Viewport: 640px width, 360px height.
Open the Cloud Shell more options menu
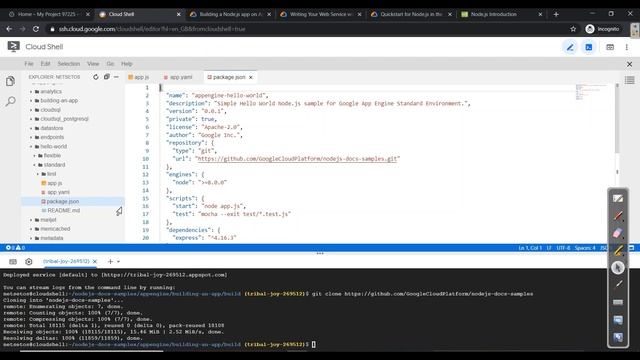627,47
